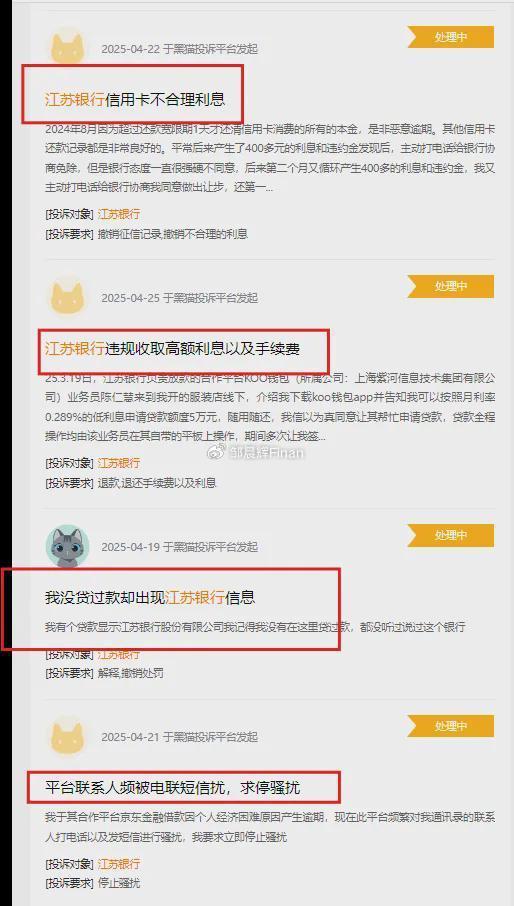
Task: Click 江苏银行 complaint target under 退款 request complaint
Action: tap(118, 463)
